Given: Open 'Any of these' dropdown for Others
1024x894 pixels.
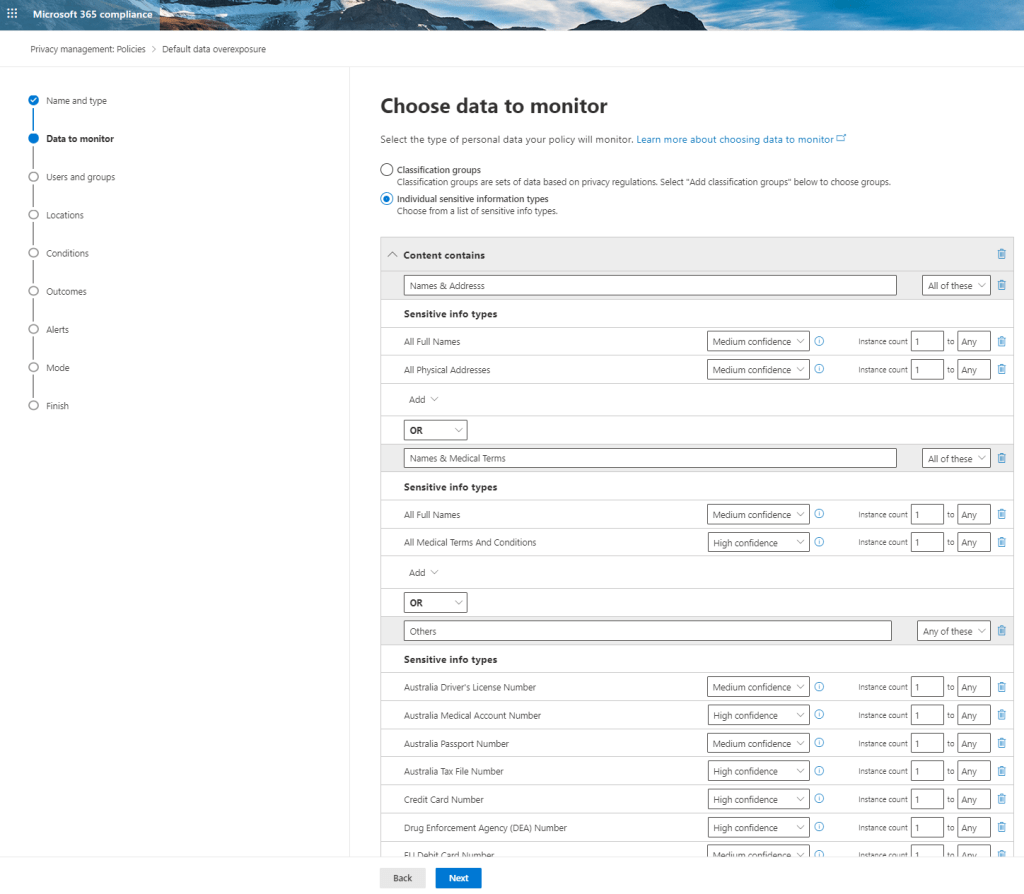Looking at the screenshot, I should (954, 631).
